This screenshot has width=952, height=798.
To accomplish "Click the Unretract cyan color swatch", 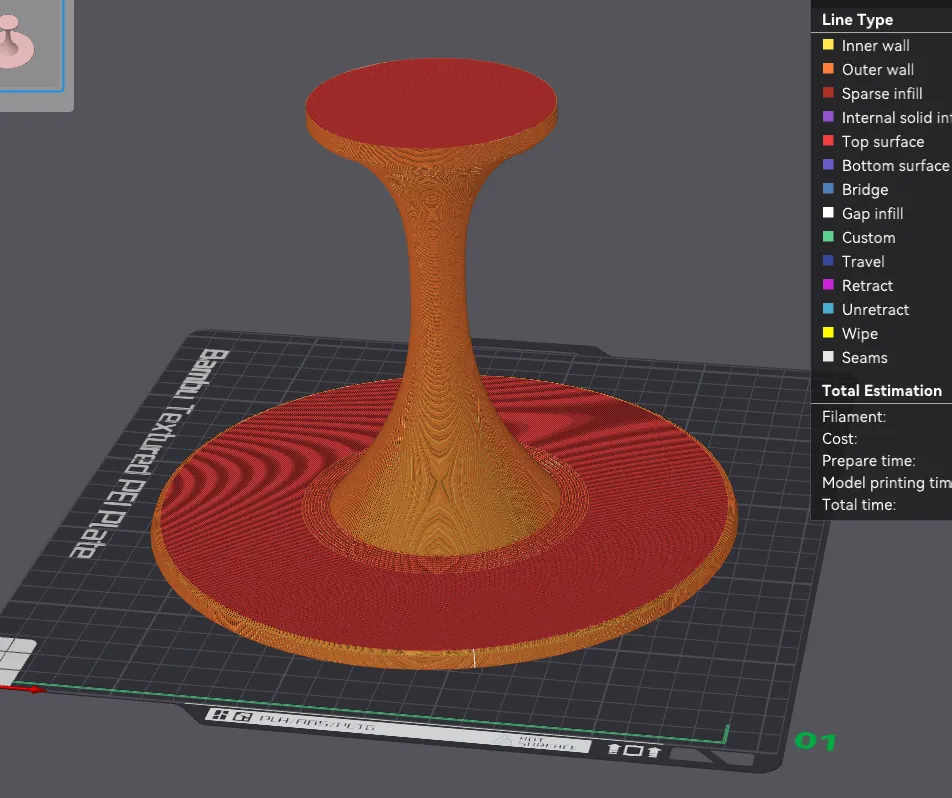I will pyautogui.click(x=828, y=309).
